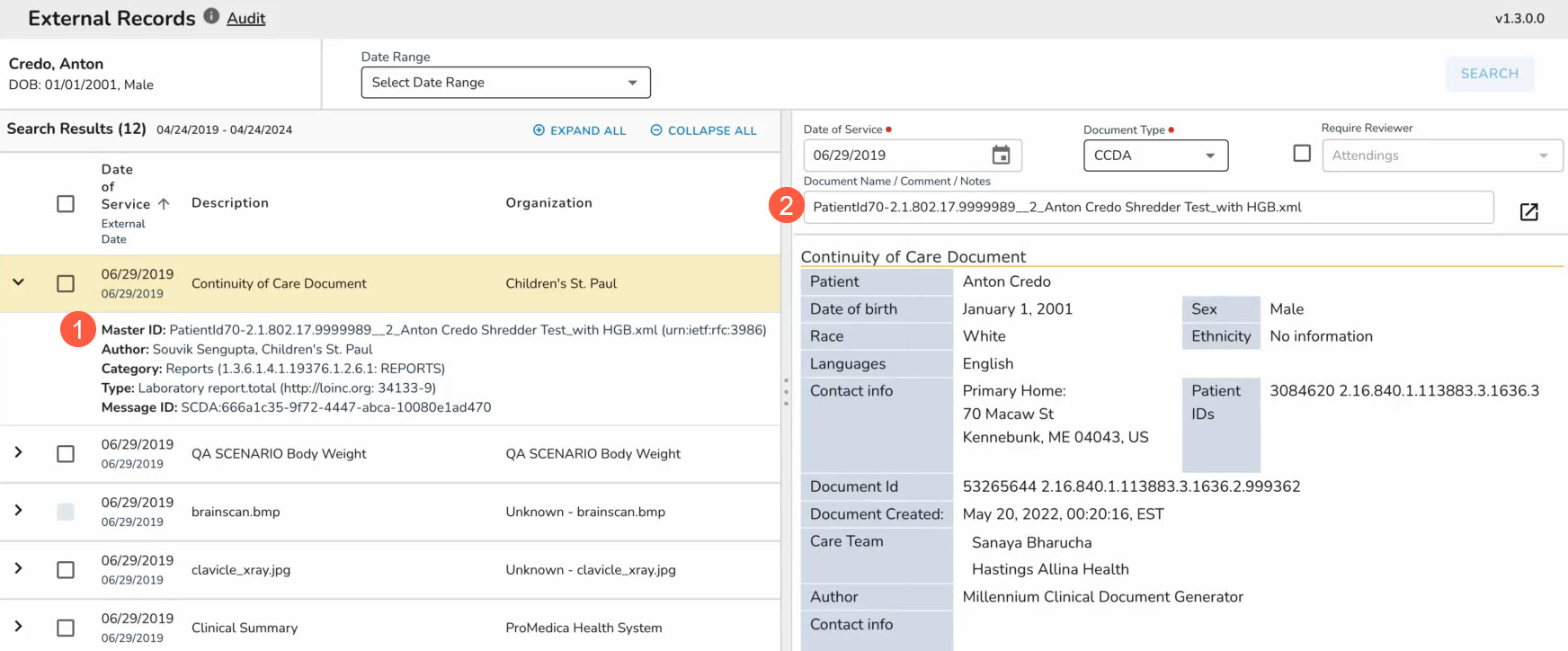The width and height of the screenshot is (1568, 651).
Task: Expand the QA SCENARIO Body Weight row
Action: [18, 452]
